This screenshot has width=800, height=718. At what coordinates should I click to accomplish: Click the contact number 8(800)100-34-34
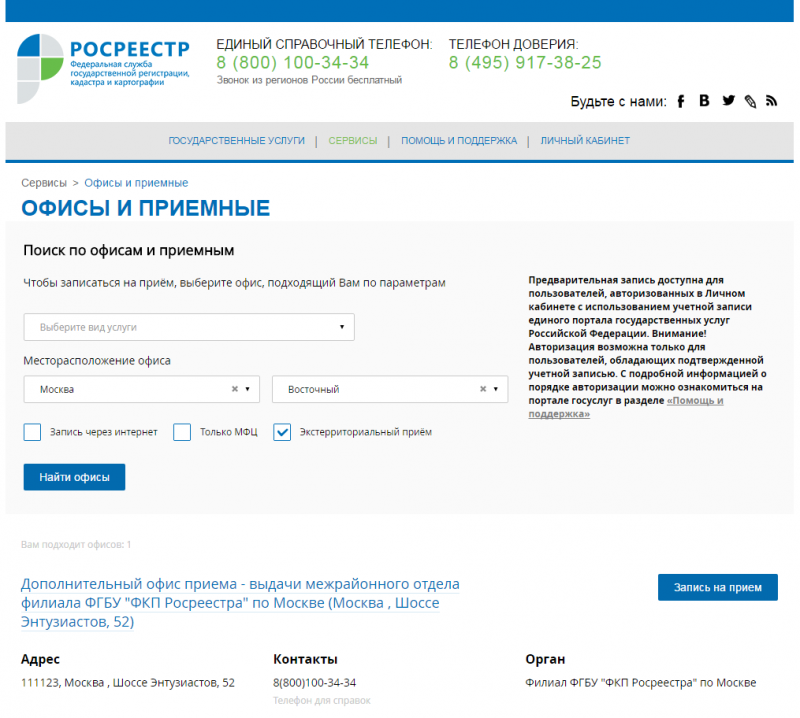point(314,683)
